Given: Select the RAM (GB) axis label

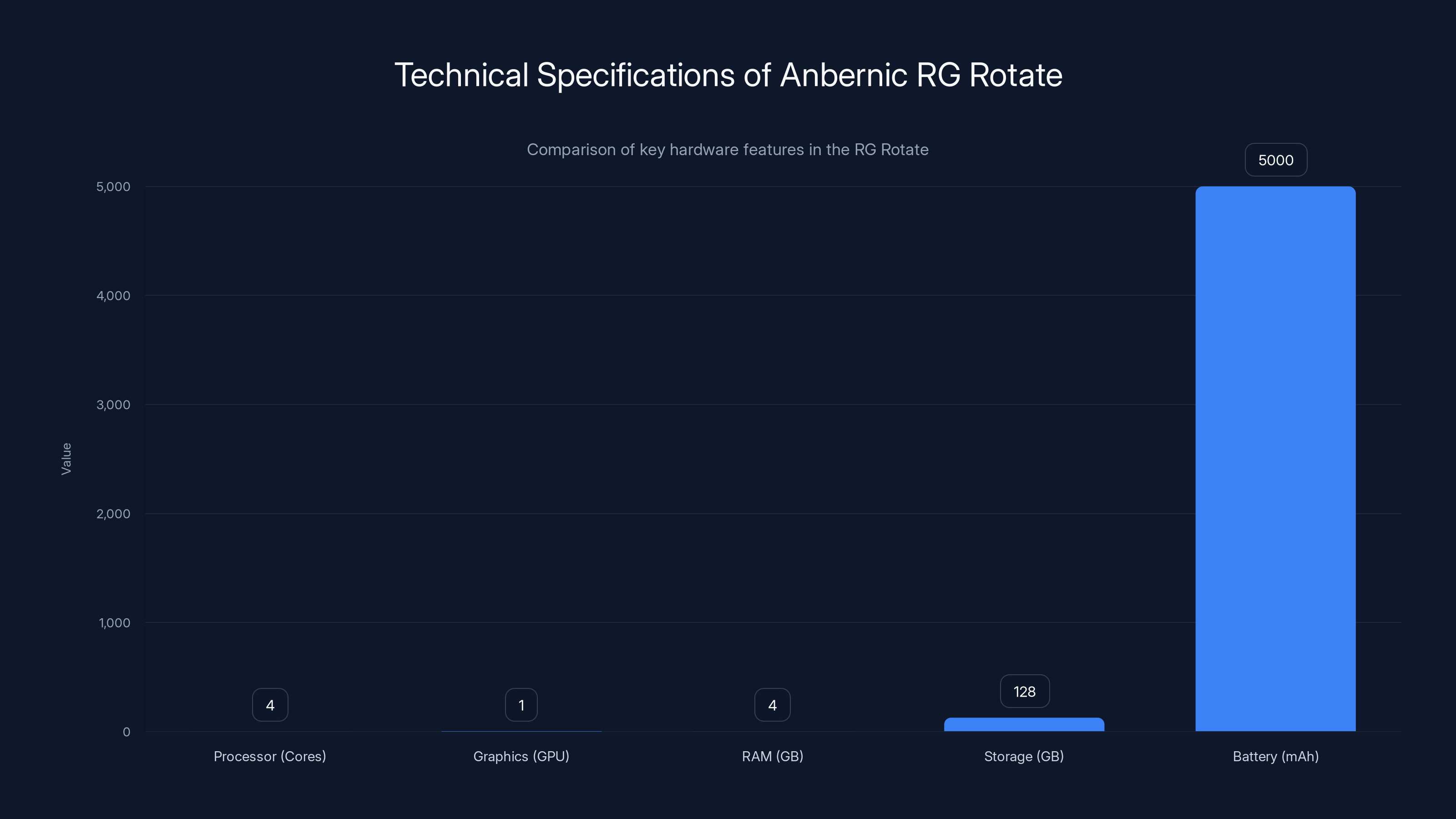Looking at the screenshot, I should point(772,756).
